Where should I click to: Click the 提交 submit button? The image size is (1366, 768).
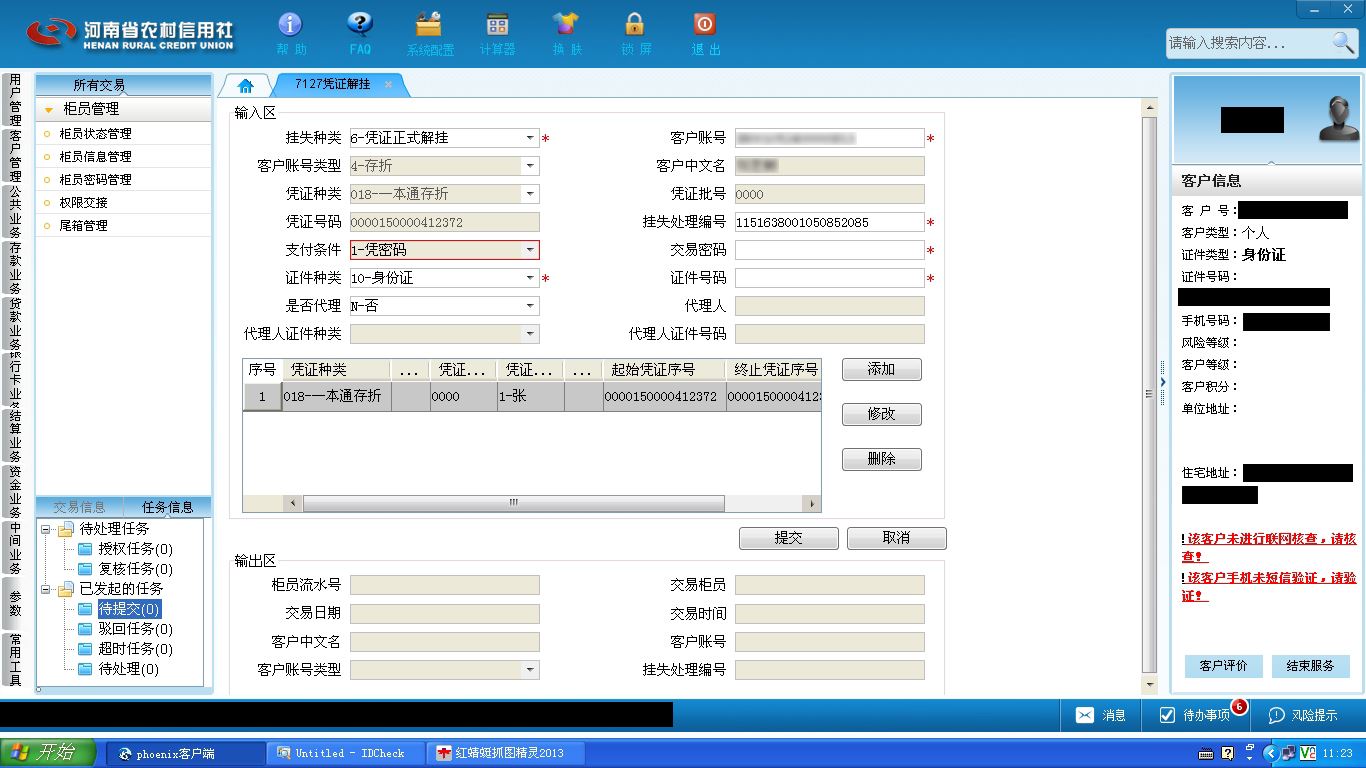(789, 538)
